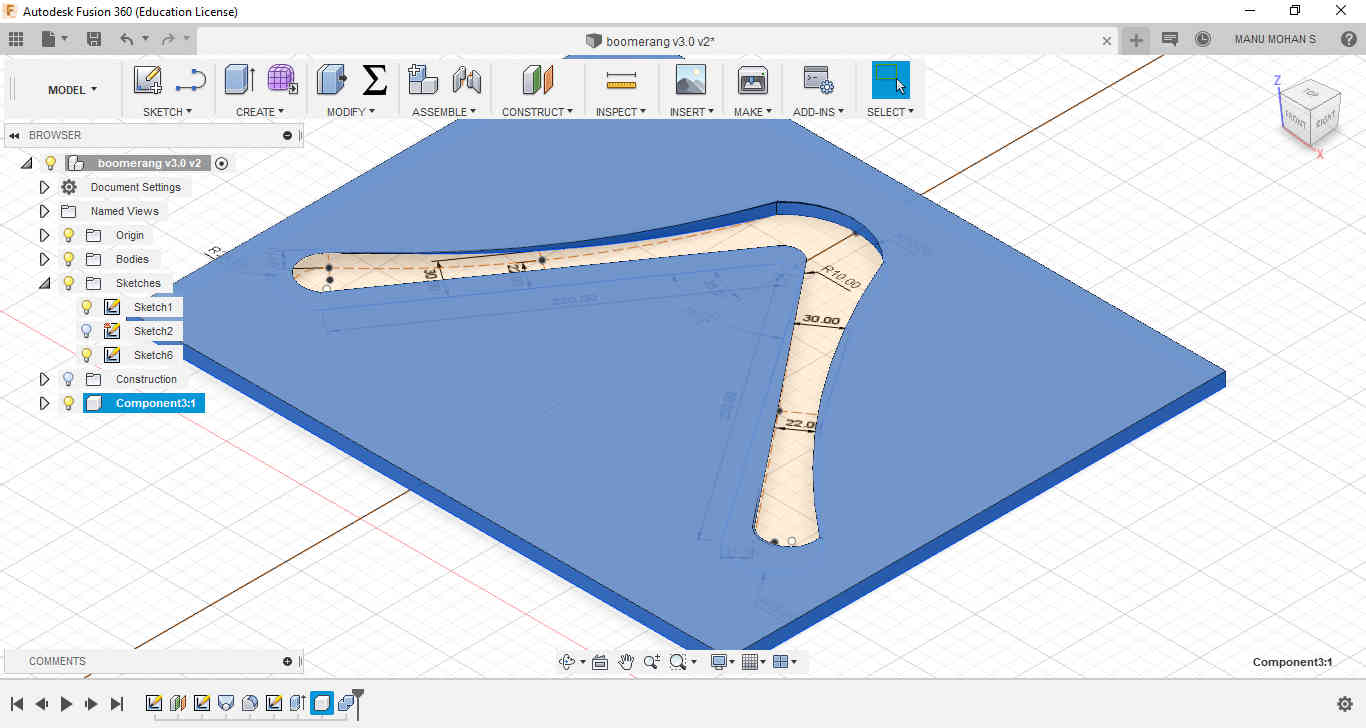Show Sketch2 using its light bulb
Viewport: 1366px width, 728px height.
click(87, 331)
